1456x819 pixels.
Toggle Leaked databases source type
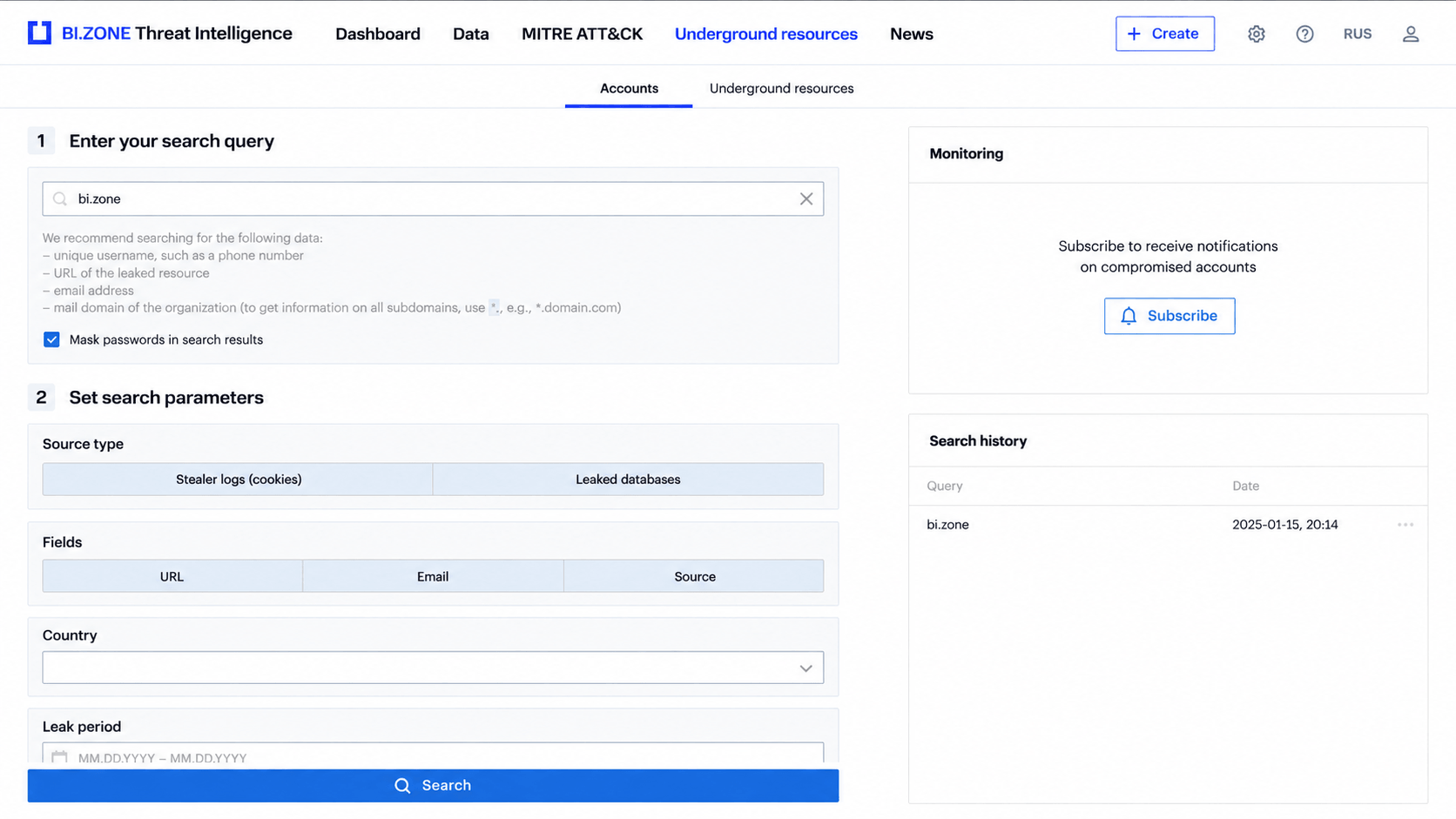click(x=628, y=480)
